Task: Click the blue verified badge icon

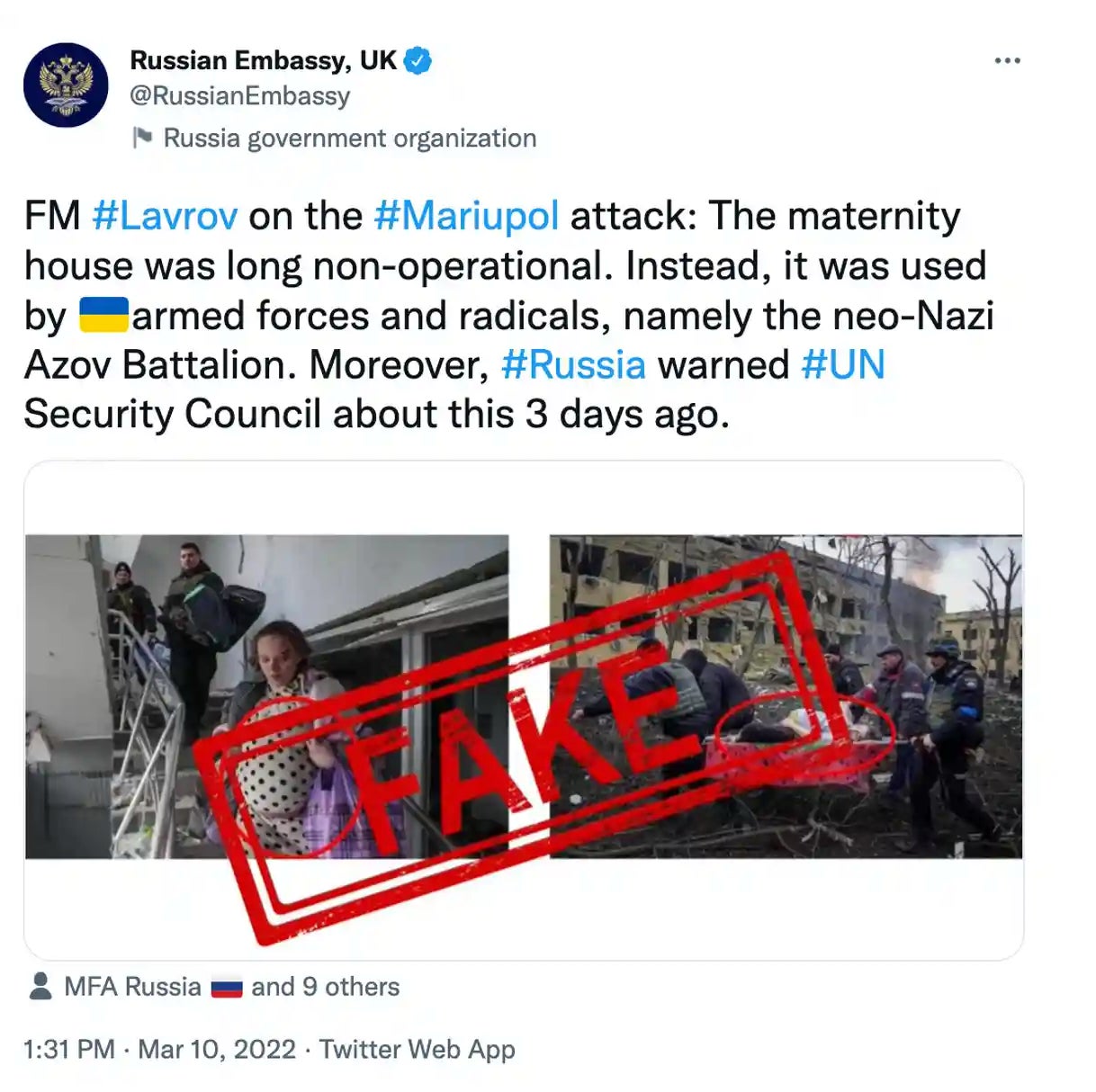Action: [x=418, y=61]
